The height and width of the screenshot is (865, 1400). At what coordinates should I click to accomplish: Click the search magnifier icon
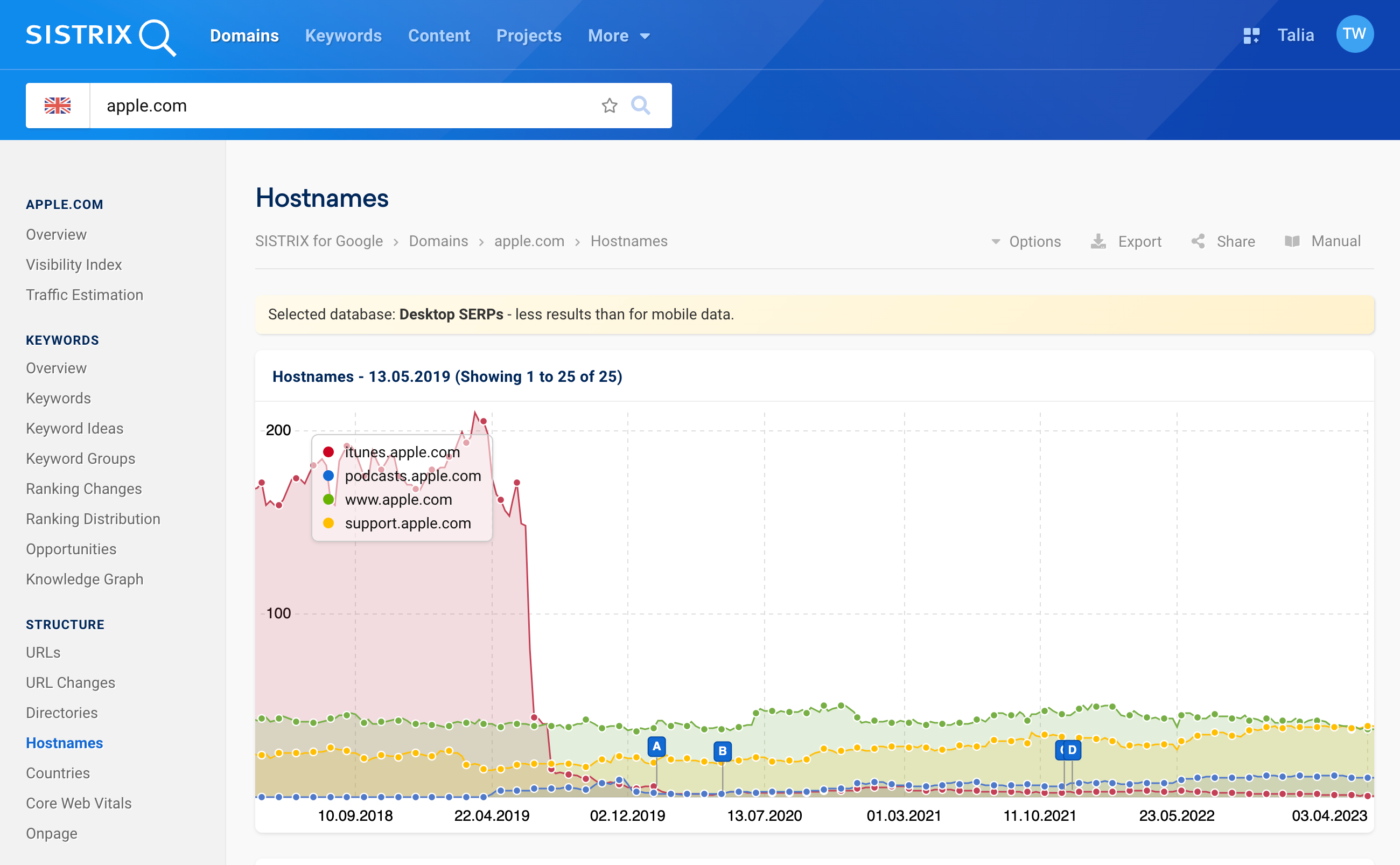[640, 105]
